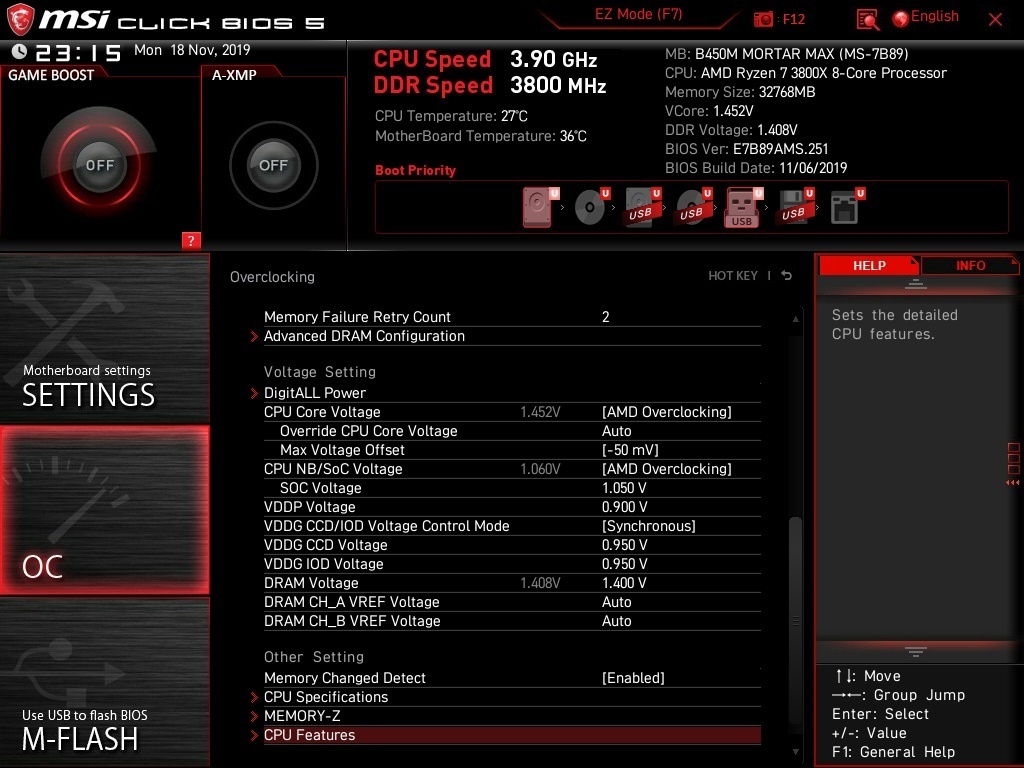This screenshot has height=768, width=1024.
Task: Edit VDDG CCD Voltage 0.950 V value
Action: (624, 545)
